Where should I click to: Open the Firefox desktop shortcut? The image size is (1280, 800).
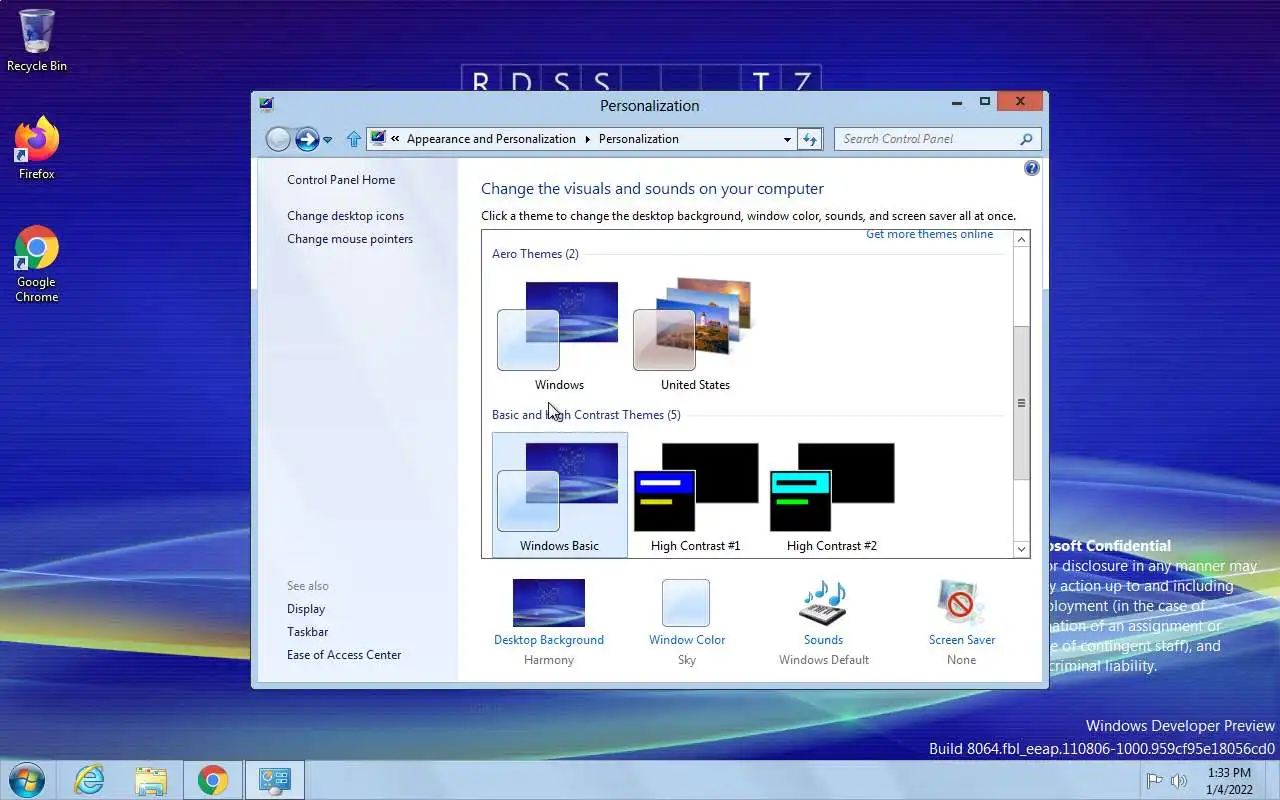click(37, 148)
